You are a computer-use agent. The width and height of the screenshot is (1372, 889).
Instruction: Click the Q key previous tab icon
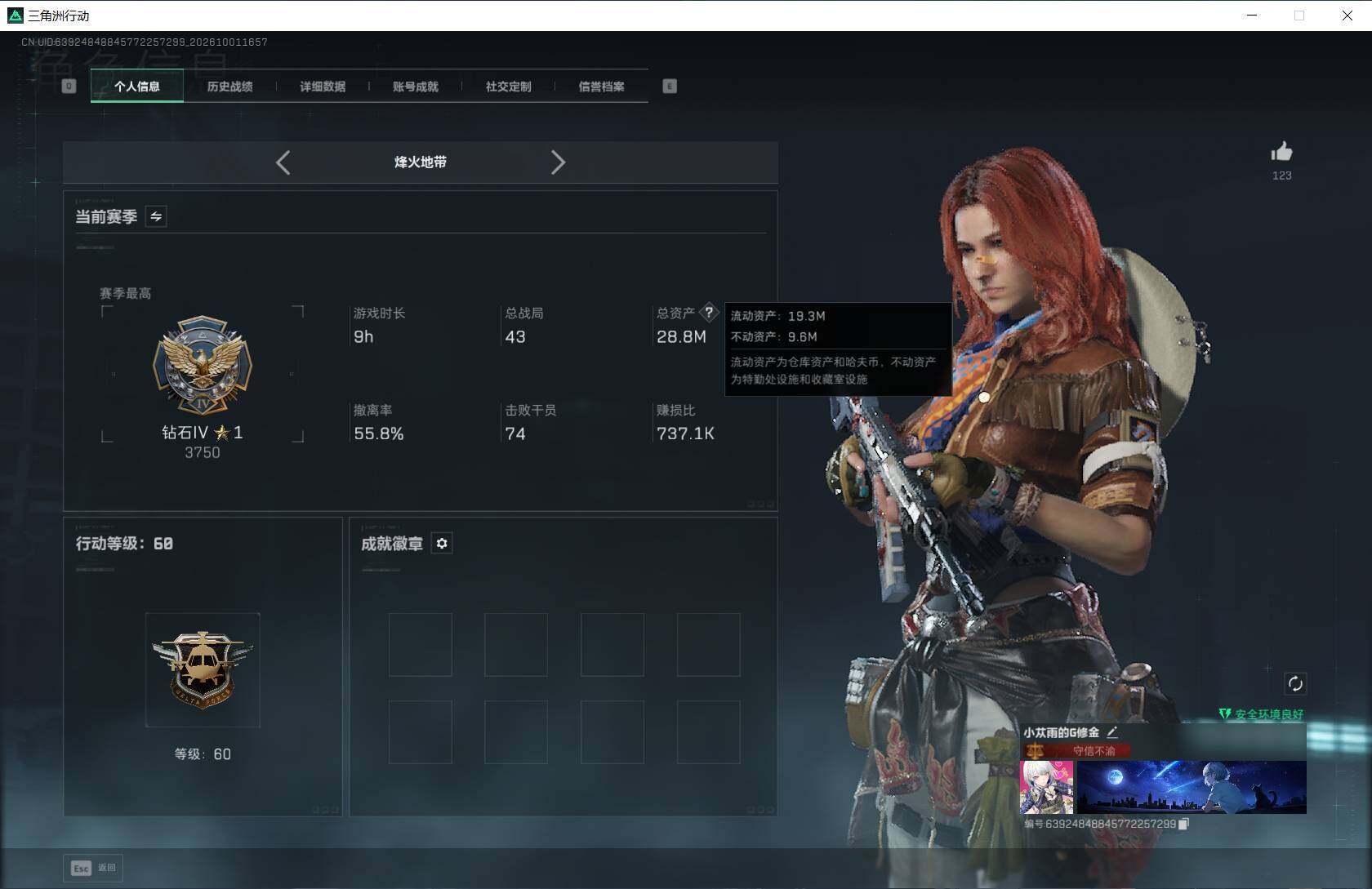pyautogui.click(x=69, y=86)
